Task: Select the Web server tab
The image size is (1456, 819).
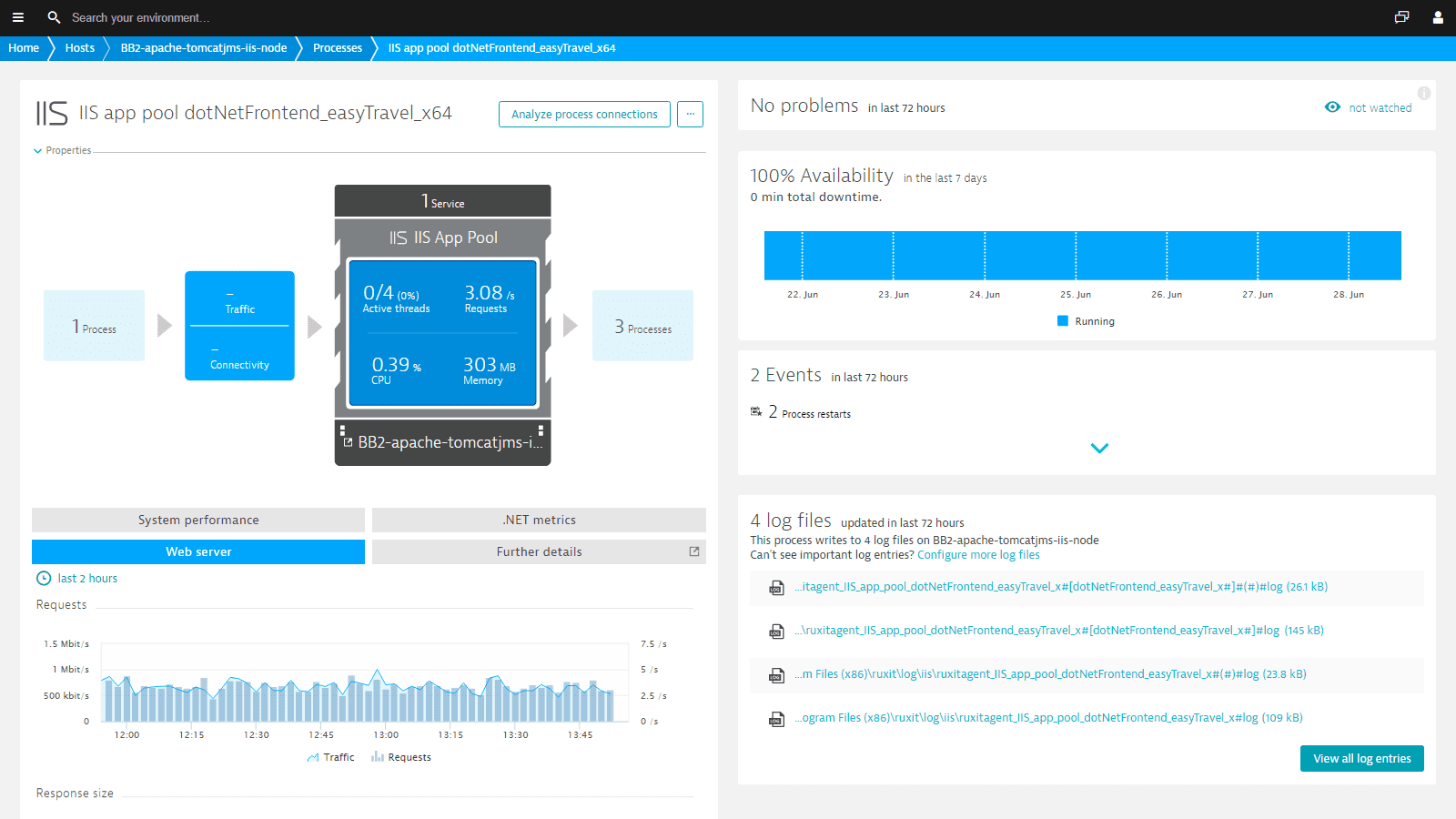Action: 198,551
